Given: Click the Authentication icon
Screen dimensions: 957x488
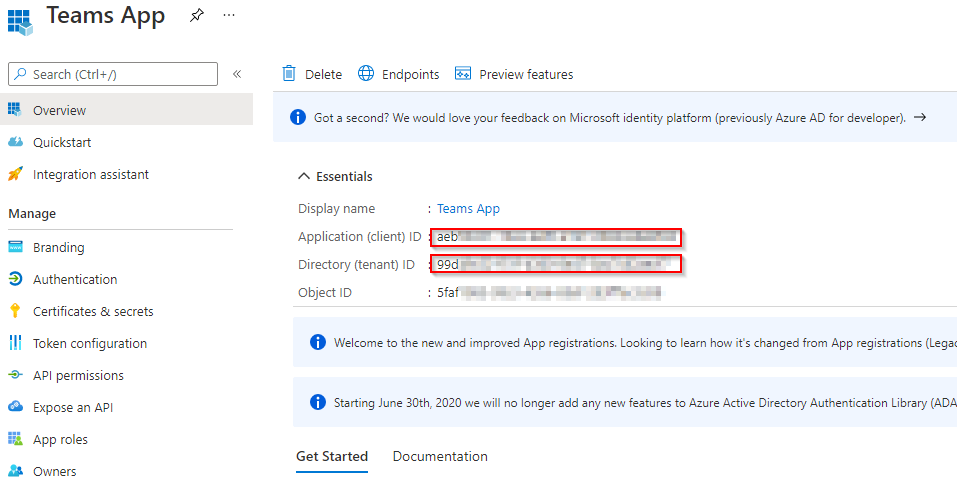Looking at the screenshot, I should [x=15, y=279].
